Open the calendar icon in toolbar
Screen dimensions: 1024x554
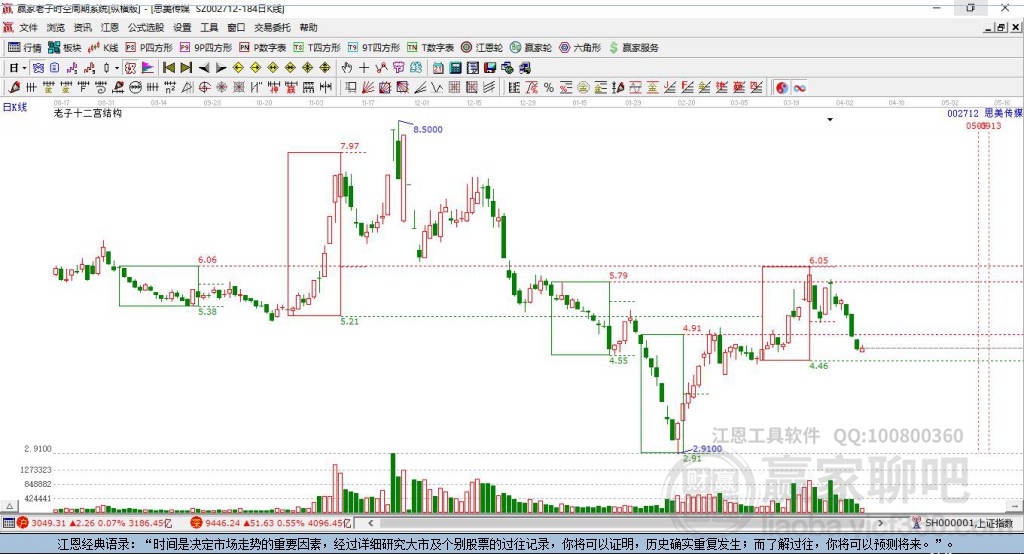coord(438,68)
